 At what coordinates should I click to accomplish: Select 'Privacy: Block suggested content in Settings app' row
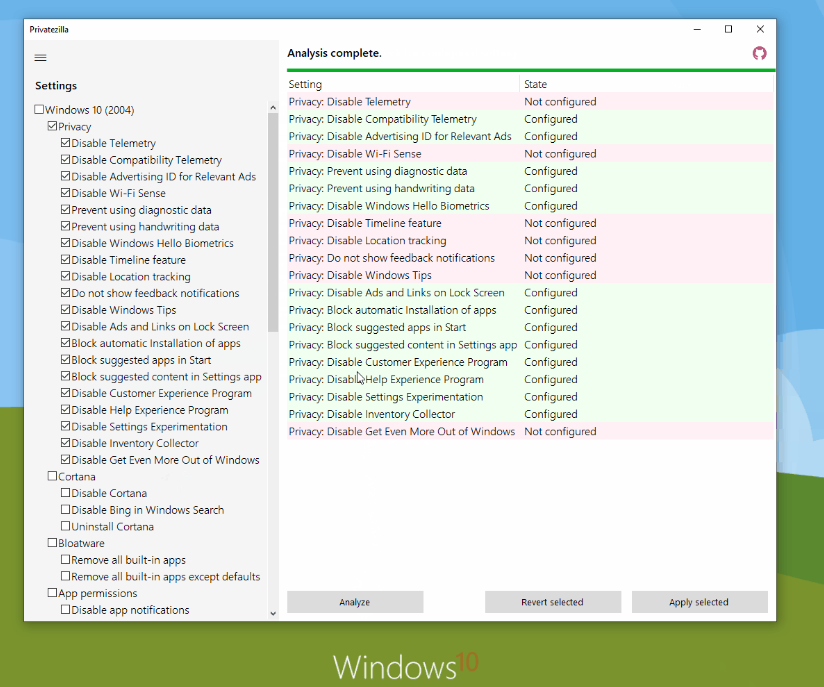[530, 344]
